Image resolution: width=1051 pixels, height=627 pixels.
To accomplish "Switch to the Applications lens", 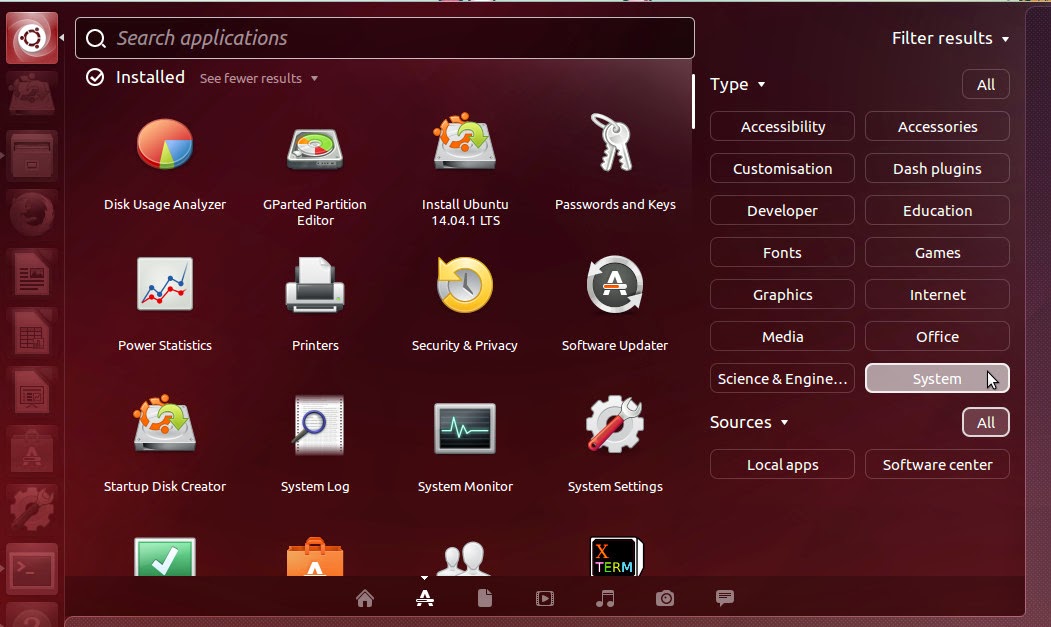I will coord(424,597).
